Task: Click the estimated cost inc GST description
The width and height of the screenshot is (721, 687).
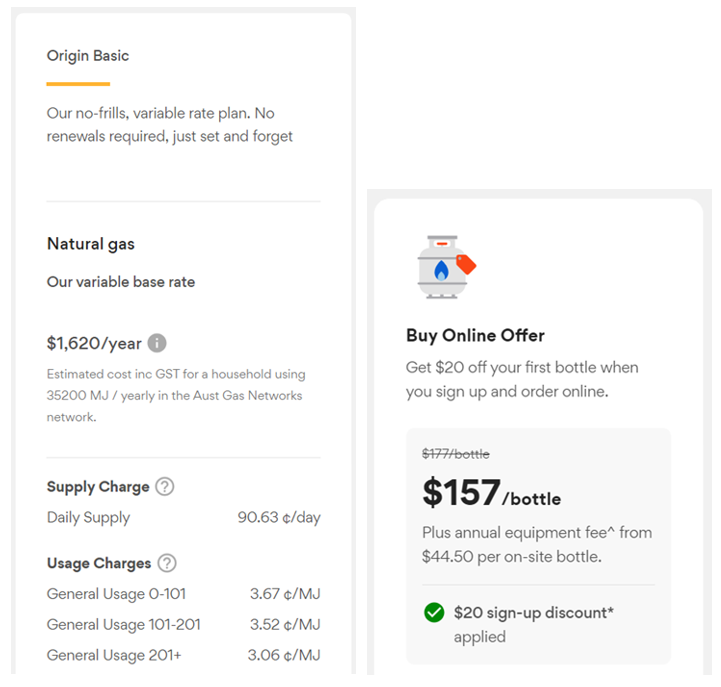Action: [x=176, y=395]
